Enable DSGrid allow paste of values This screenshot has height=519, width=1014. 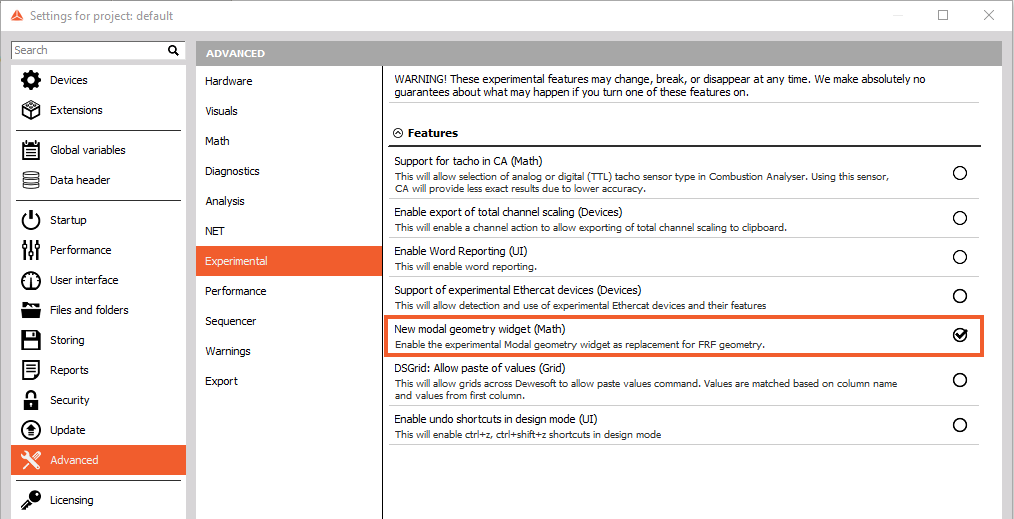pyautogui.click(x=960, y=379)
